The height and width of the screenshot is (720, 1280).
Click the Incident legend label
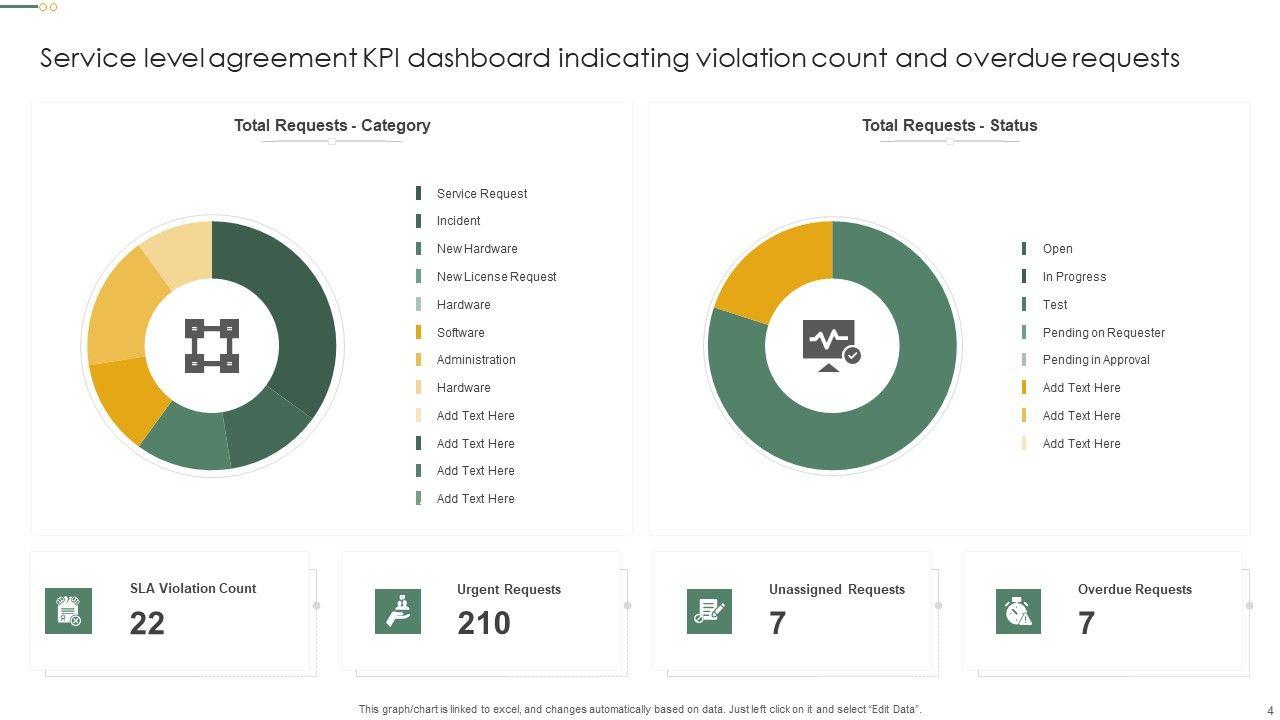click(458, 221)
